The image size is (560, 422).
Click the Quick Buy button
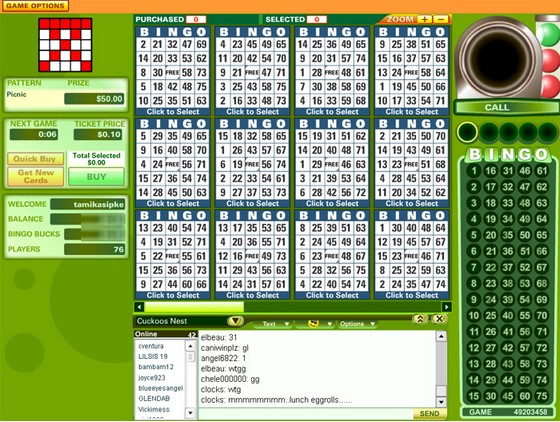(x=35, y=159)
